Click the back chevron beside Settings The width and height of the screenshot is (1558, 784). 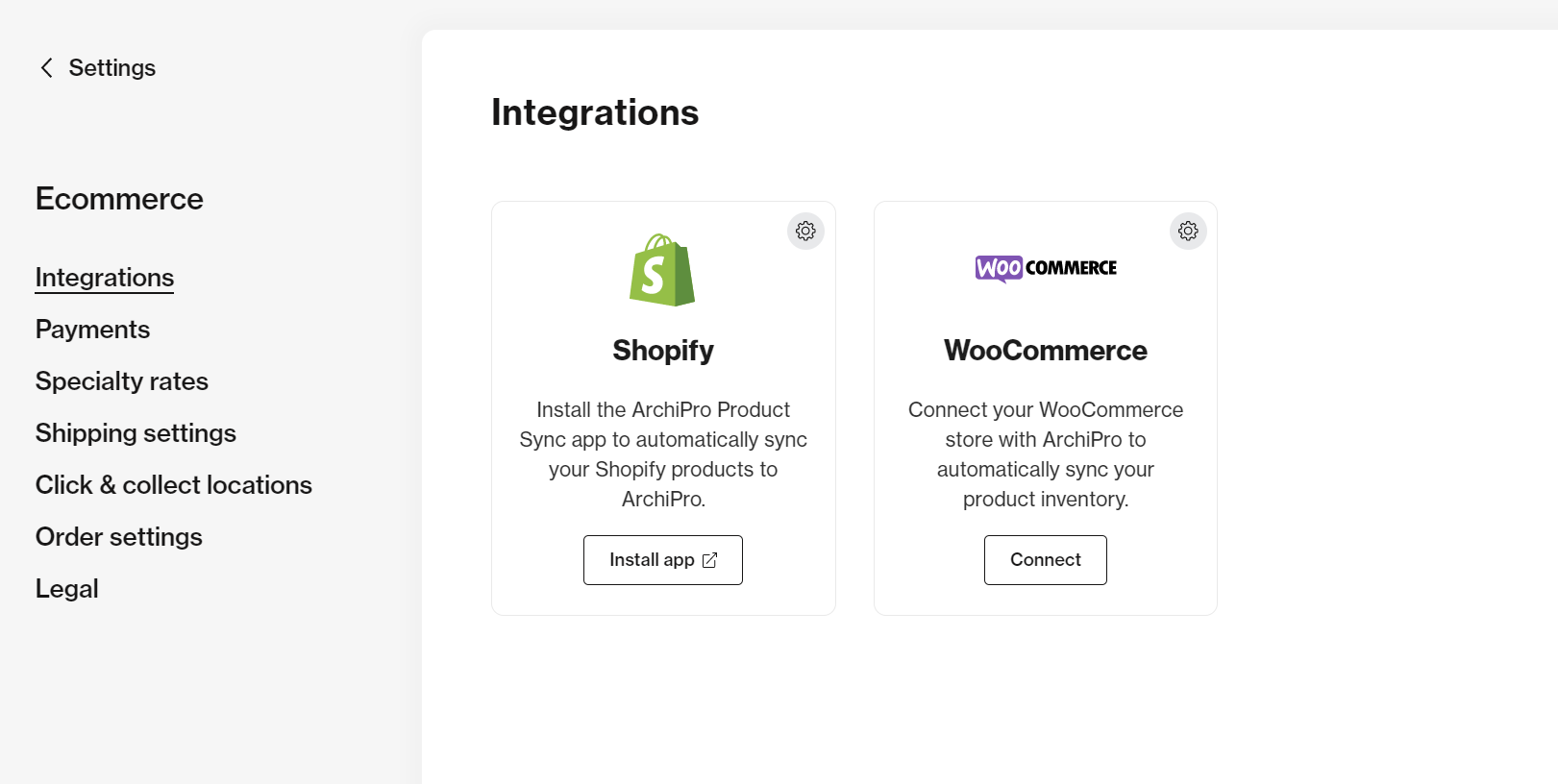[x=46, y=67]
